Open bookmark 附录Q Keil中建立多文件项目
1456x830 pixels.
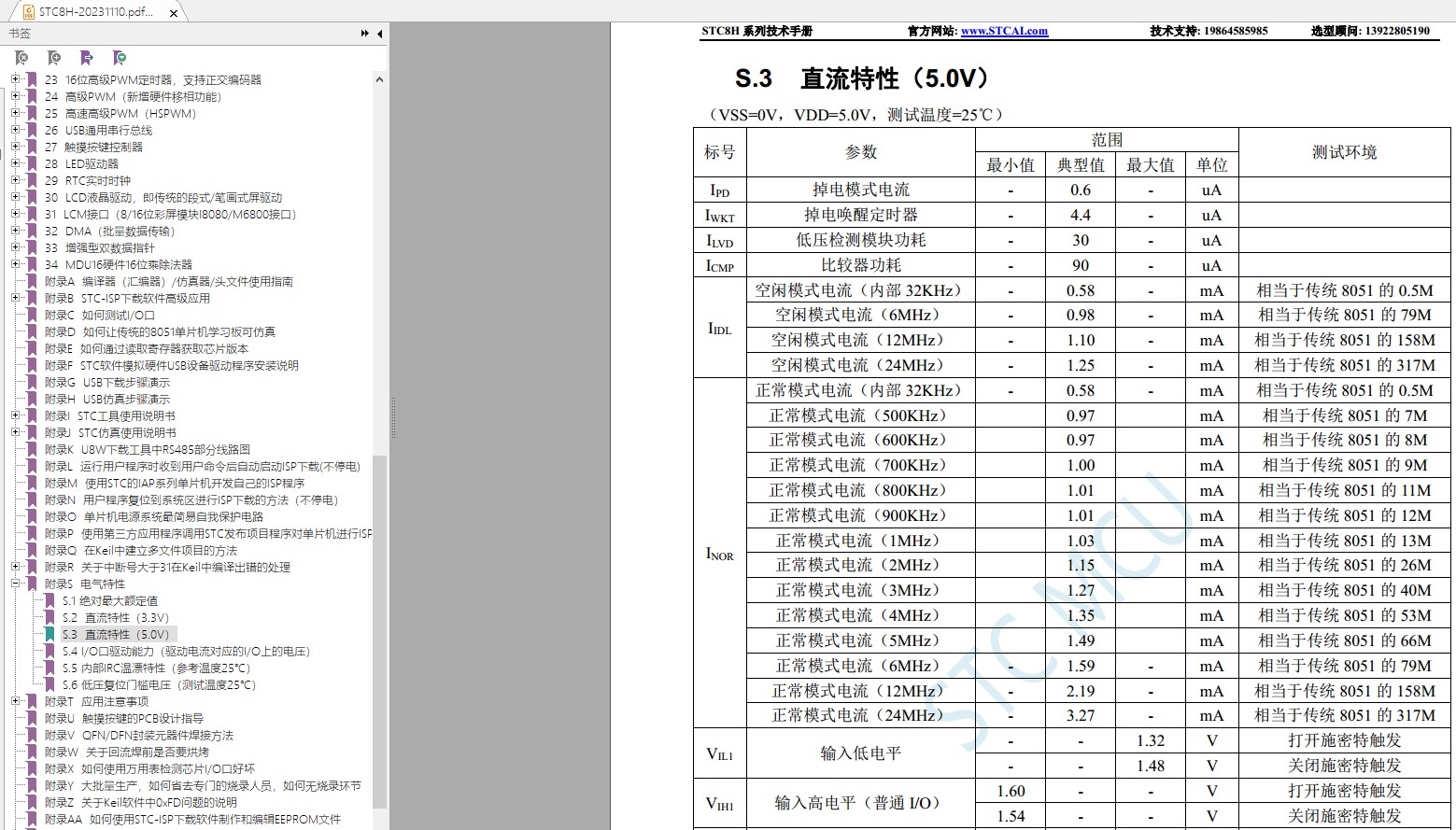tap(141, 550)
